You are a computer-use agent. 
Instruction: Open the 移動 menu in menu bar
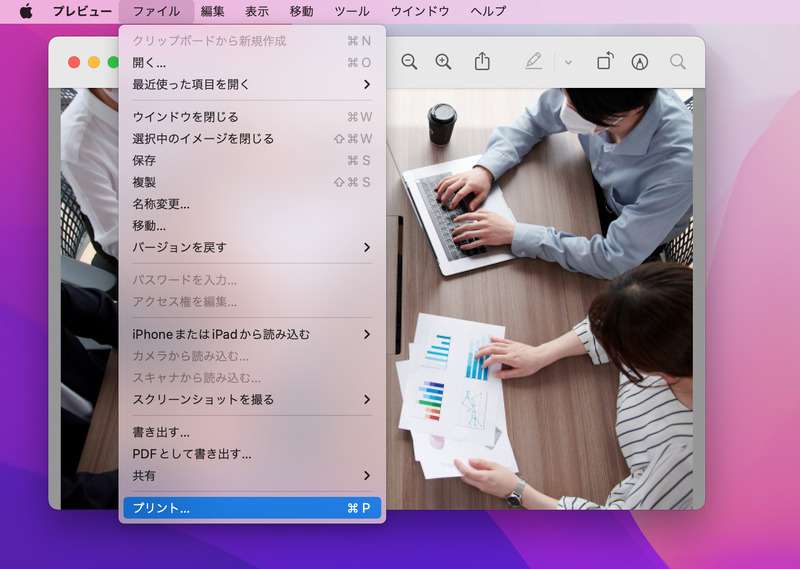tap(302, 11)
